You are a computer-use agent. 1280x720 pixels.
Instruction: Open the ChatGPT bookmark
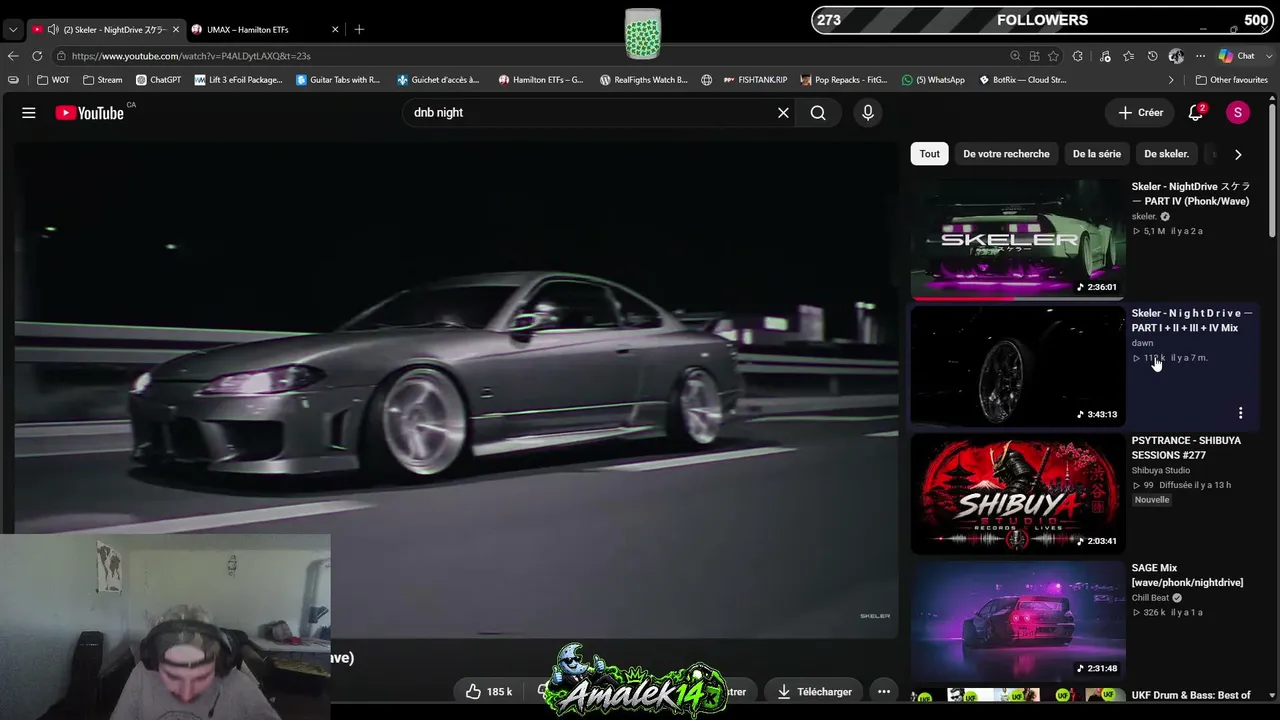(x=158, y=80)
